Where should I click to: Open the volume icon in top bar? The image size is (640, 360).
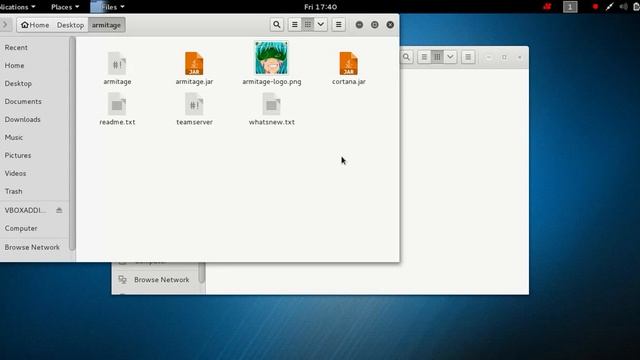pyautogui.click(x=623, y=7)
